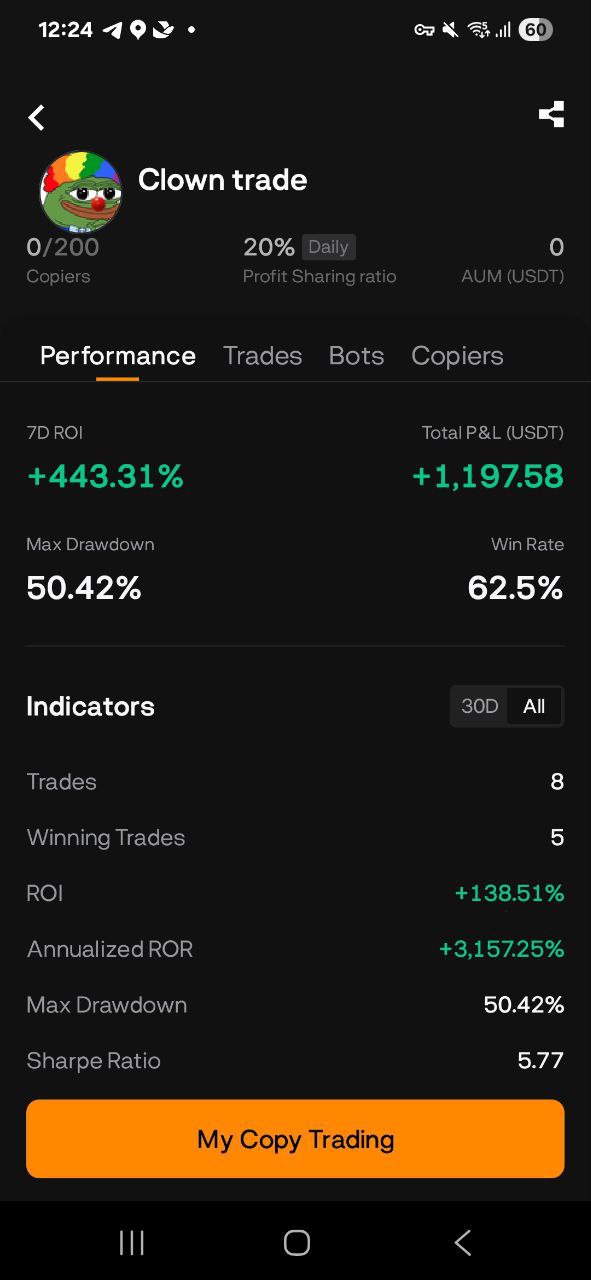Tap the Sharpe Ratio indicator row

coord(295,1060)
